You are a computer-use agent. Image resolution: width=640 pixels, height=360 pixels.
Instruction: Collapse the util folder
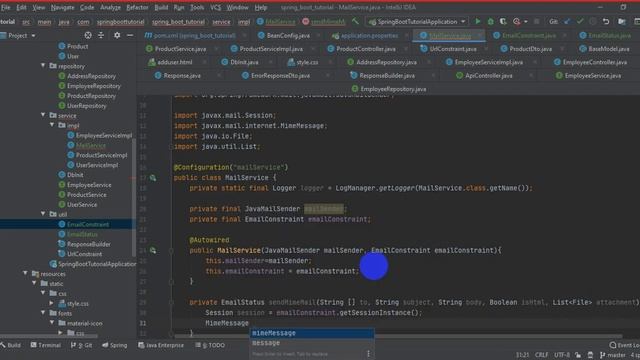(43, 213)
